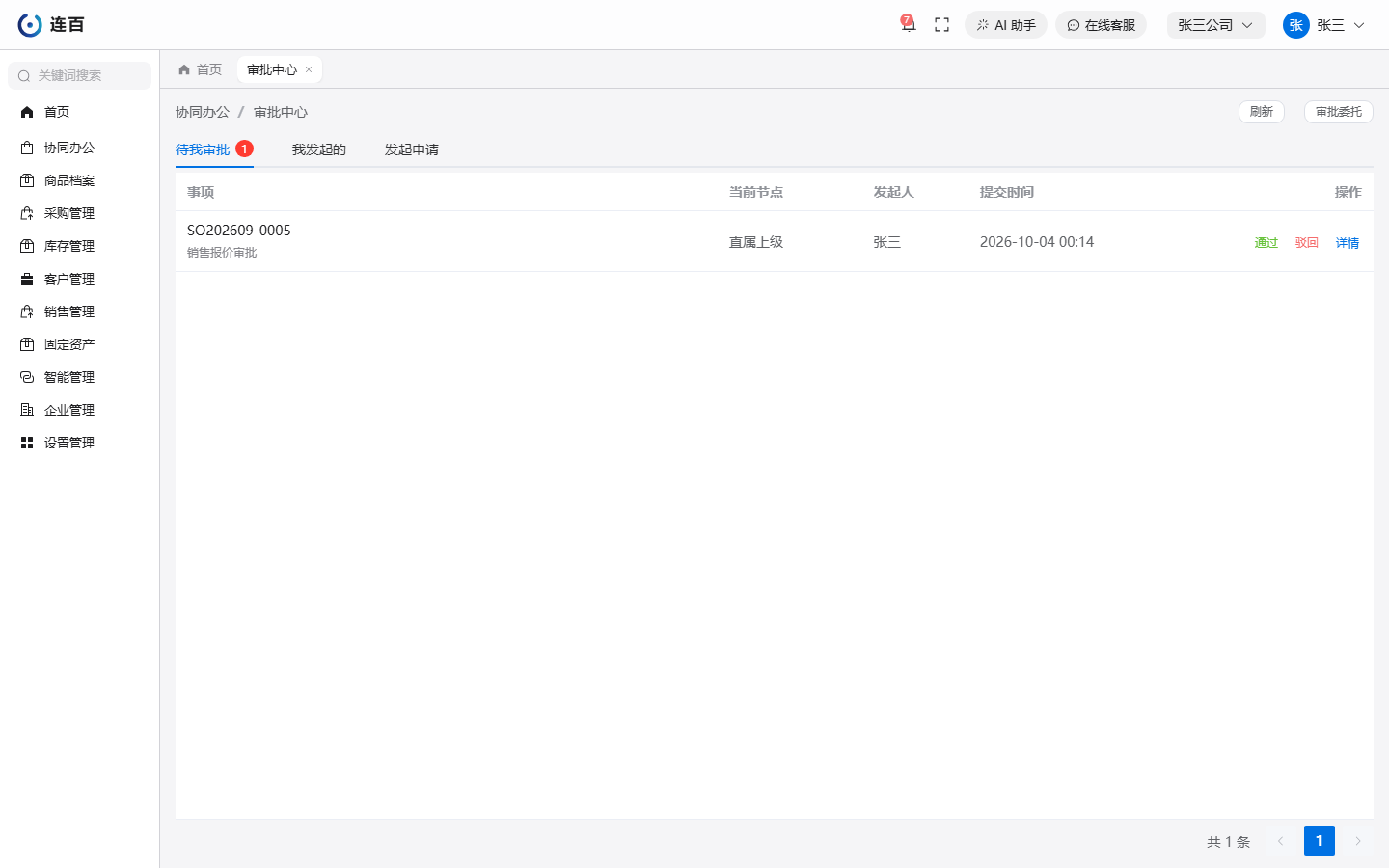This screenshot has height=868, width=1389.
Task: Expand 销售管理 in the sidebar
Action: (69, 312)
